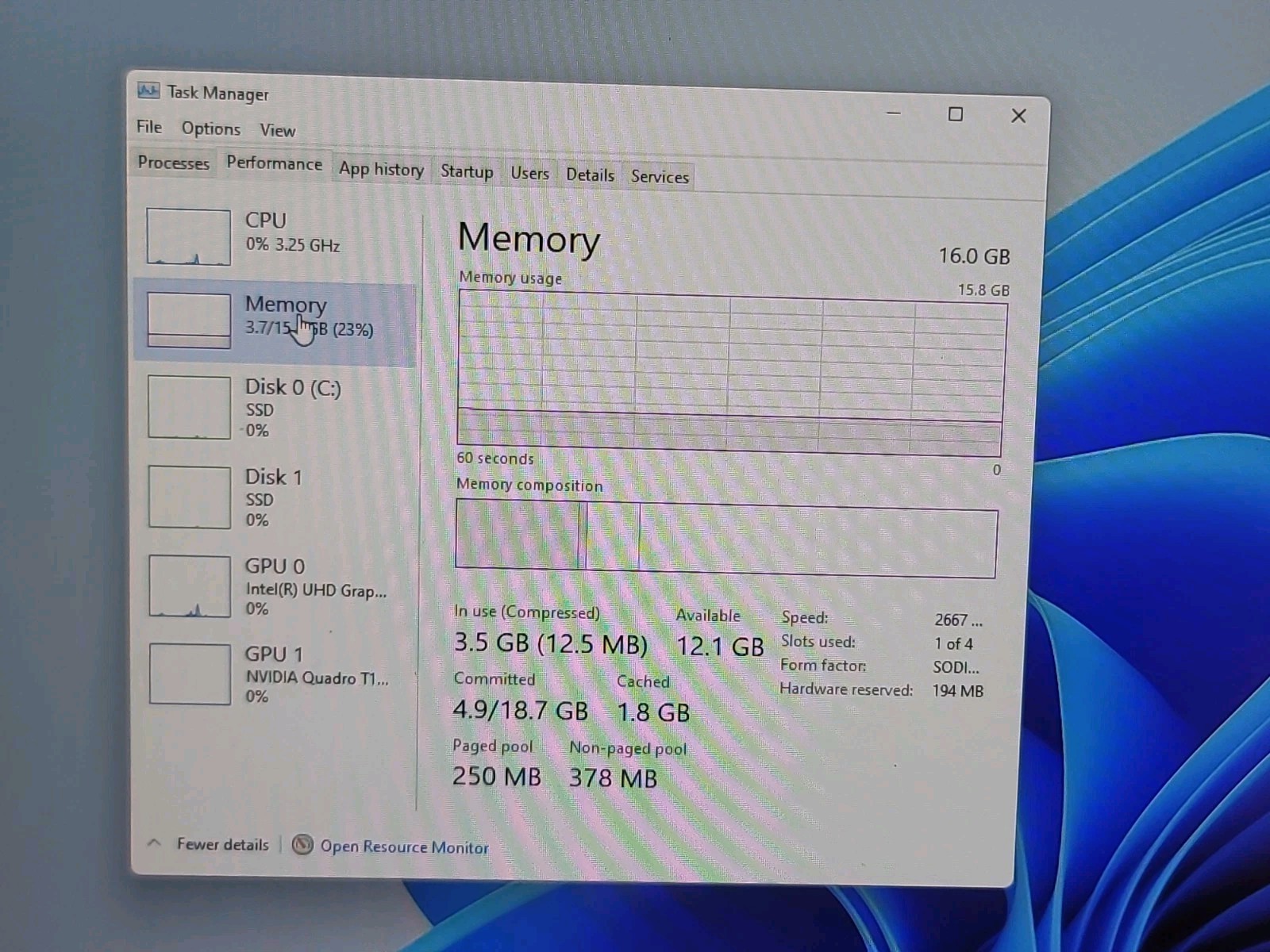Collapse view with Fewer details
The height and width of the screenshot is (952, 1270).
222,844
